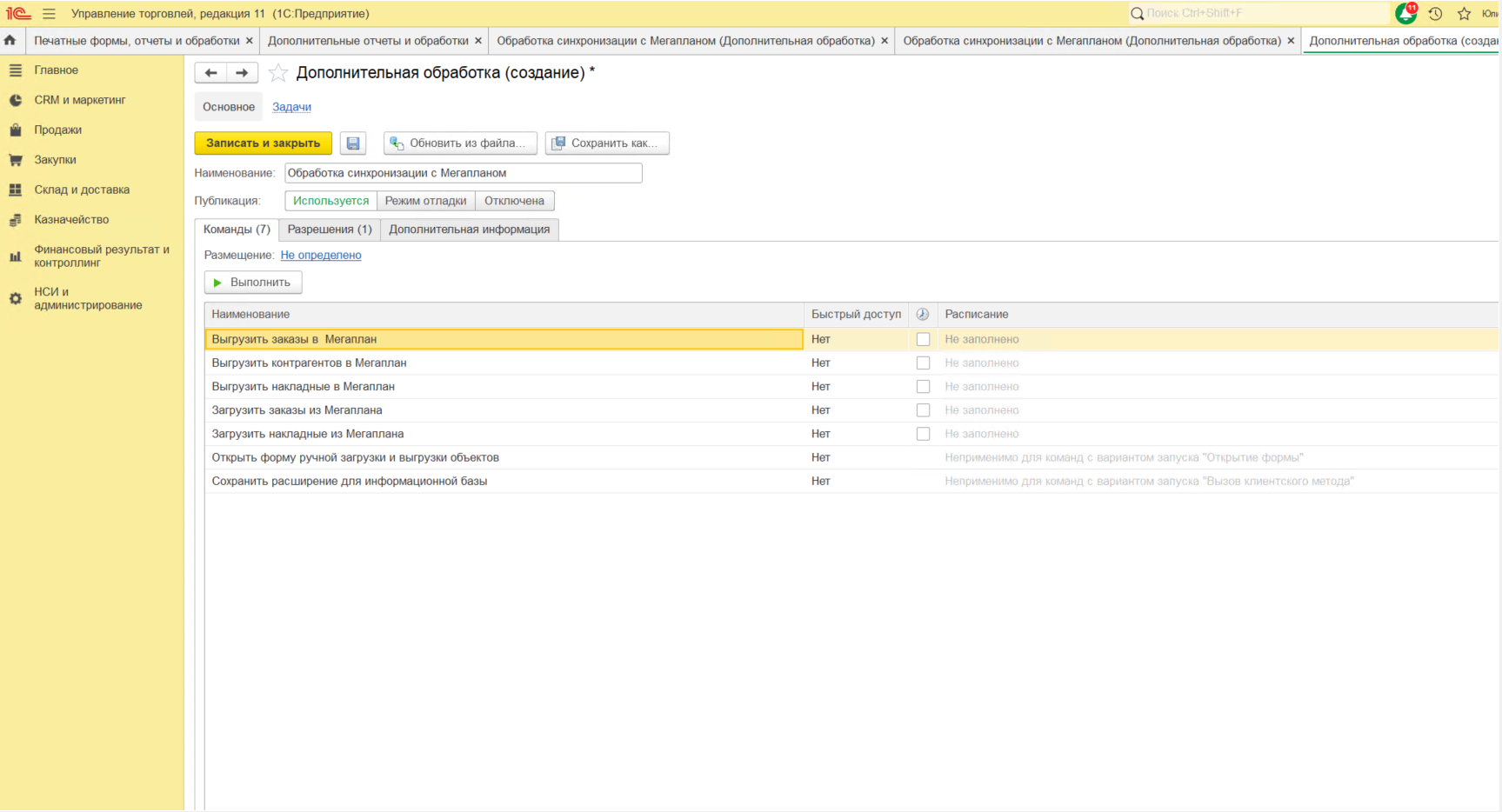
Task: Add this form to favorites star
Action: [278, 73]
